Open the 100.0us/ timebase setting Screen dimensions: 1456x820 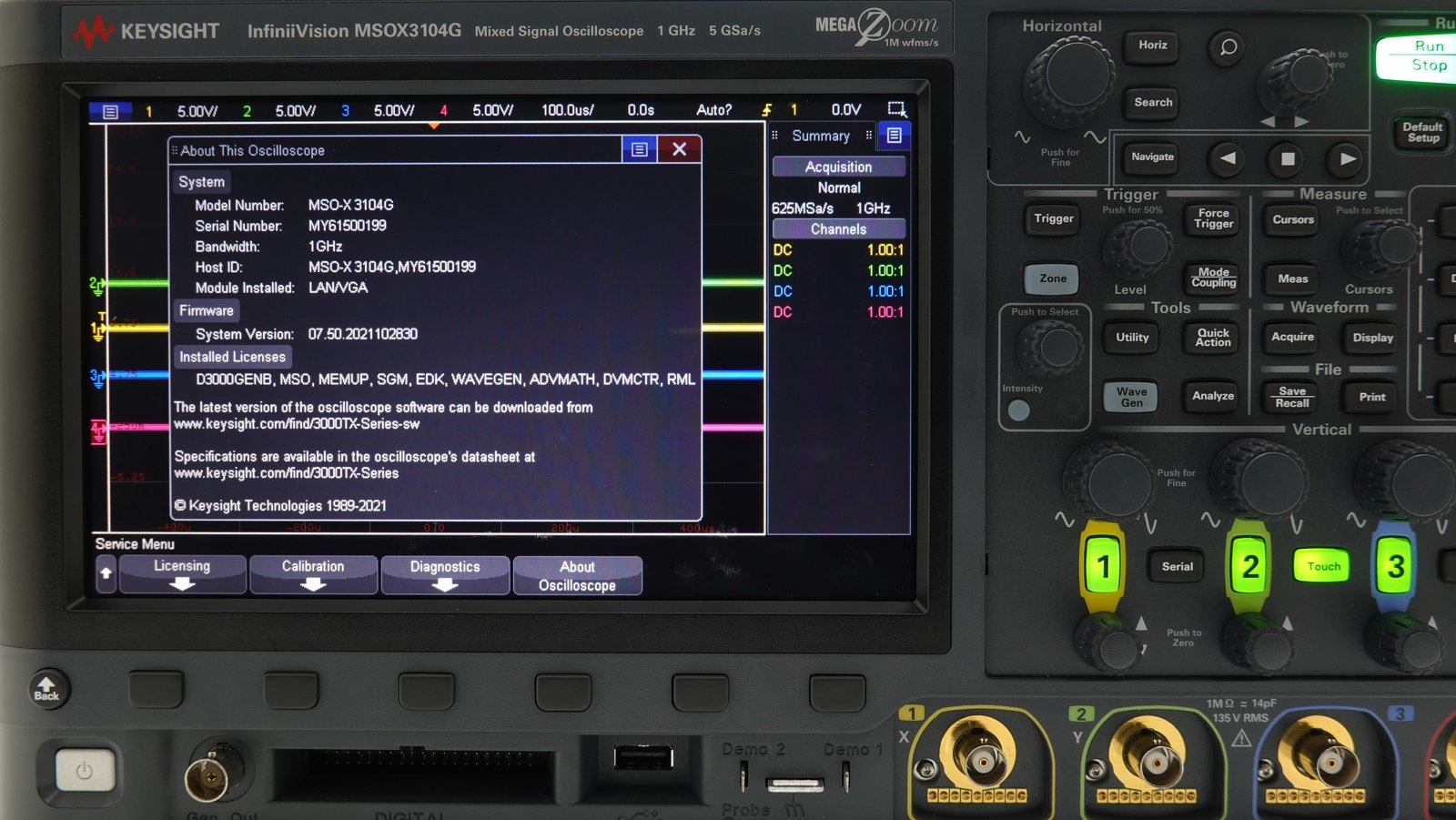pos(568,110)
